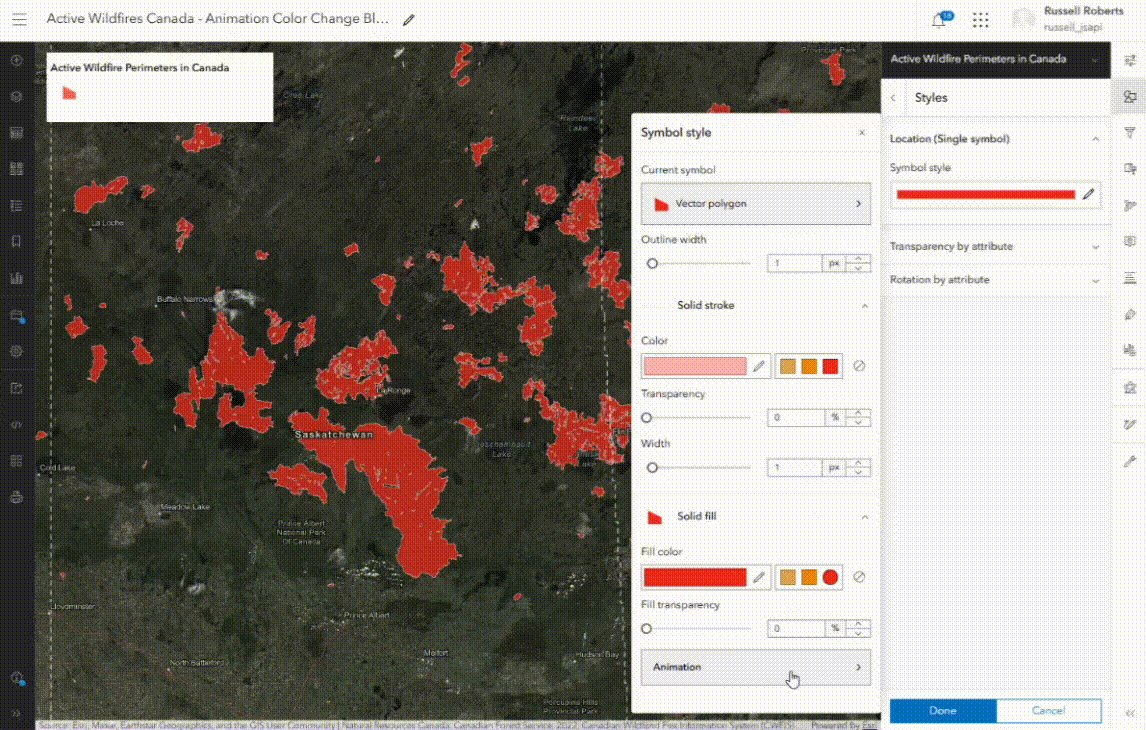Pick the orange recent stroke color

[809, 366]
